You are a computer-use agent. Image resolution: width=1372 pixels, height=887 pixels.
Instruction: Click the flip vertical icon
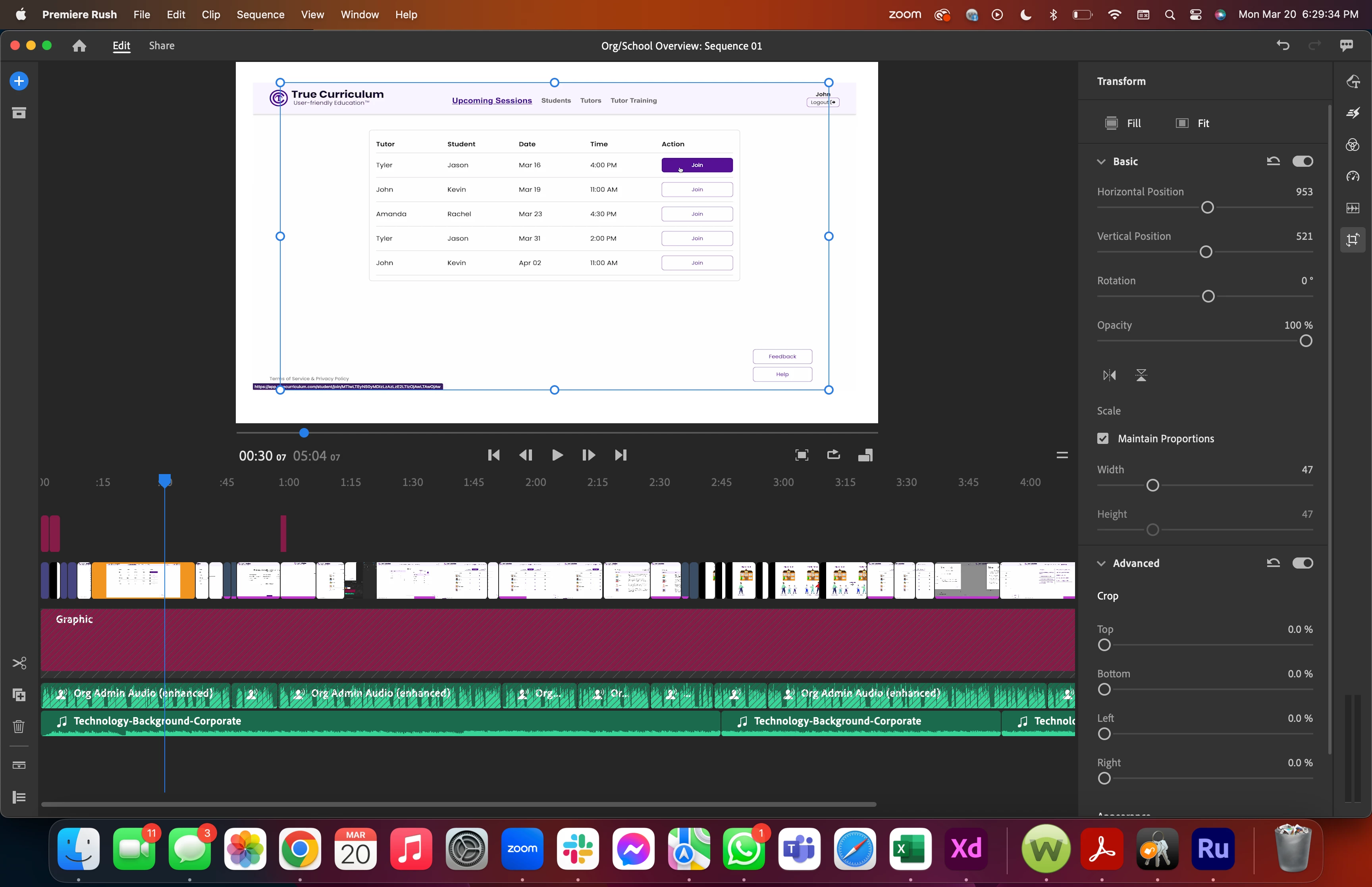[1141, 376]
